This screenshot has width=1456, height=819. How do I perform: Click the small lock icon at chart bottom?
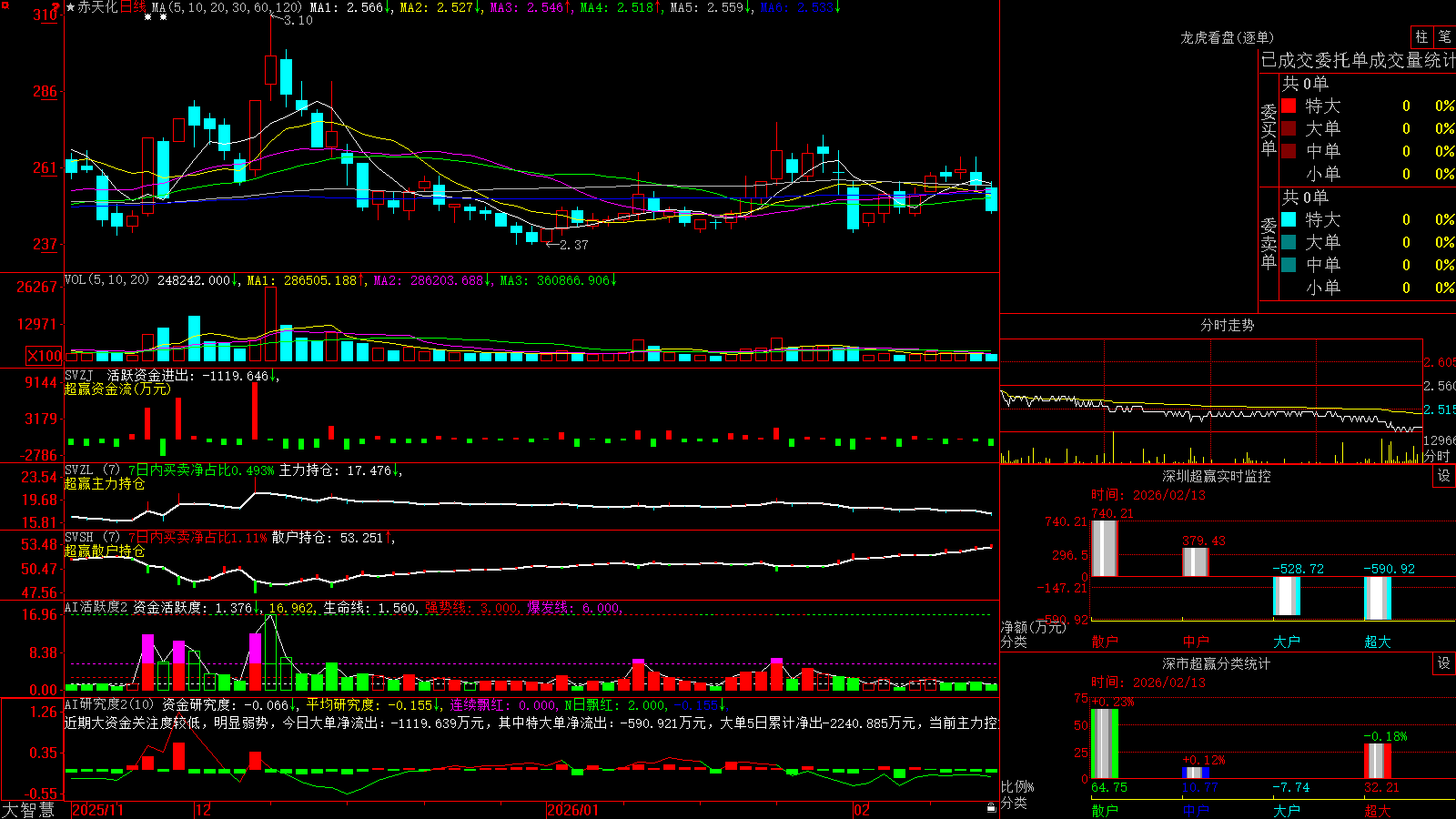click(992, 808)
